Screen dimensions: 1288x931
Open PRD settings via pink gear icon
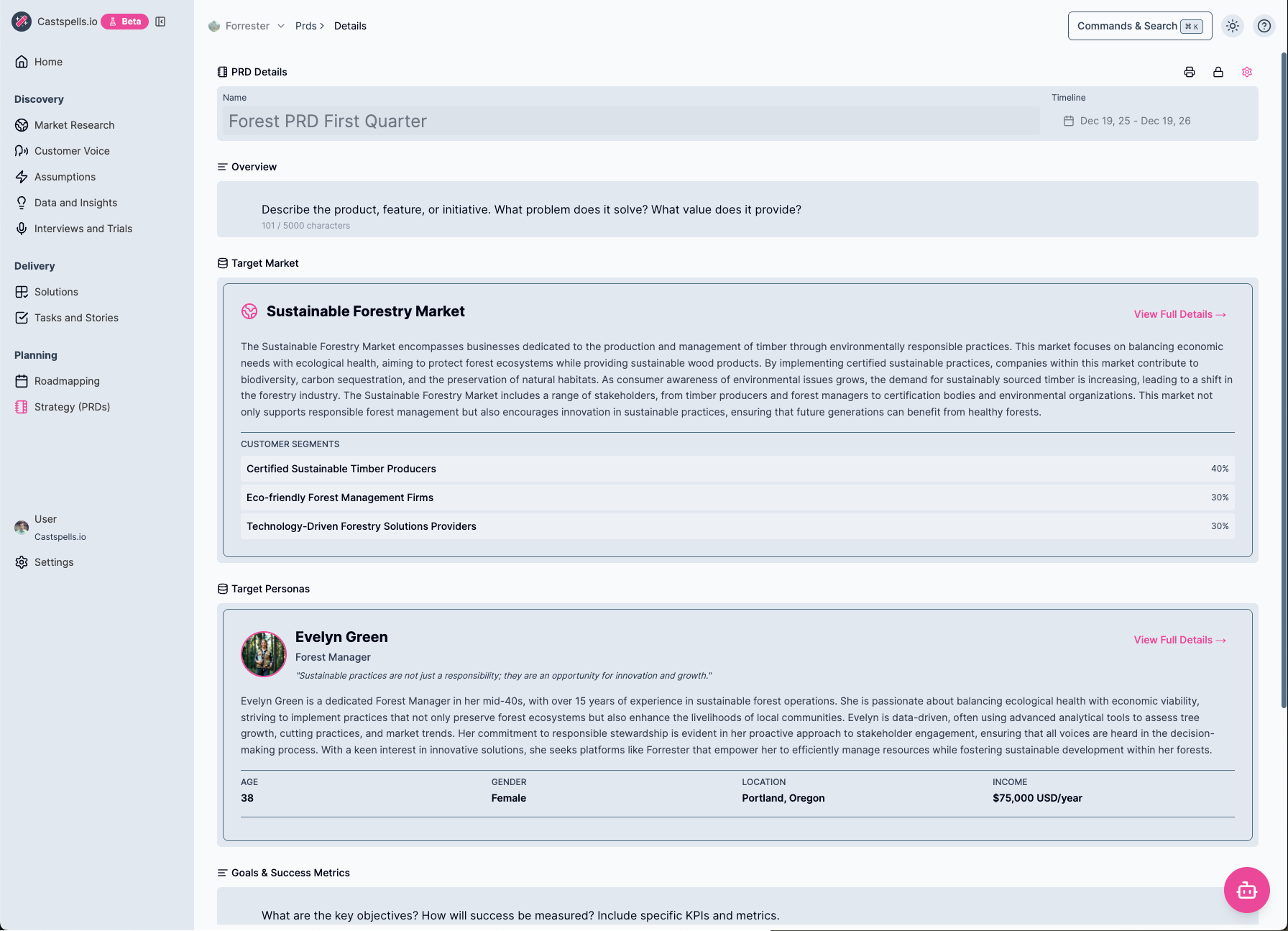pos(1247,72)
